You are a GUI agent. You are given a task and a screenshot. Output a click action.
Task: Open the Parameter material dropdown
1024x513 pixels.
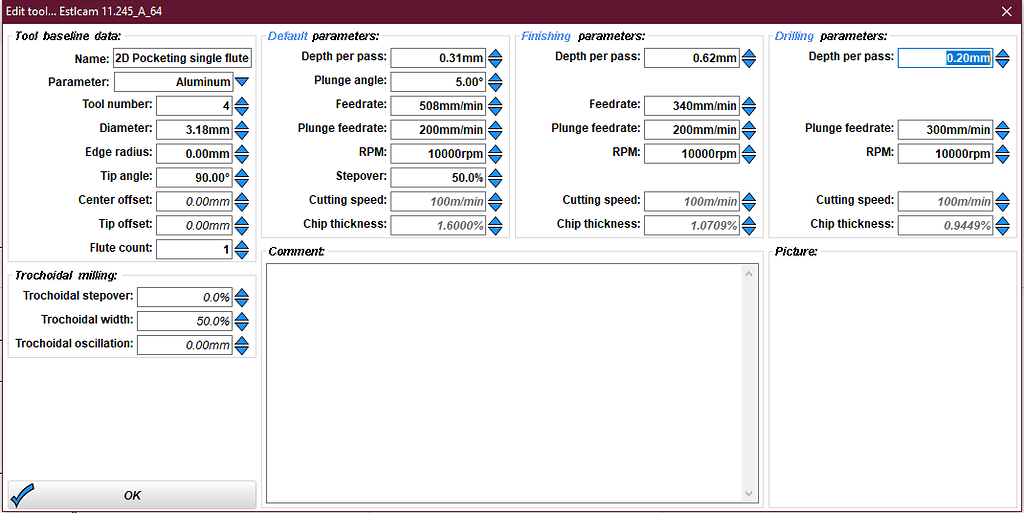[x=242, y=82]
